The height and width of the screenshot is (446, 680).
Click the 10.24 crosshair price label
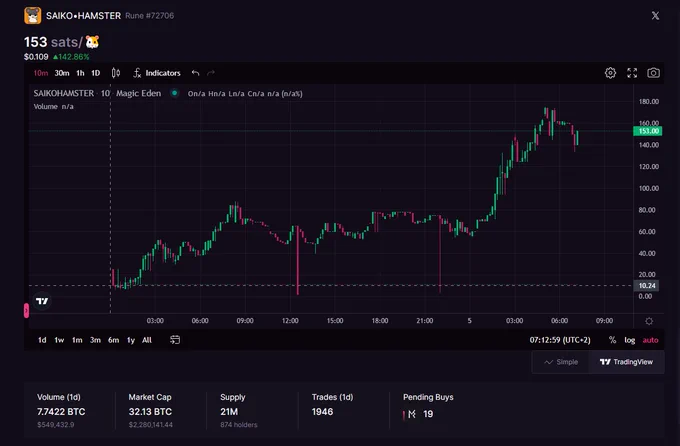[x=647, y=285]
